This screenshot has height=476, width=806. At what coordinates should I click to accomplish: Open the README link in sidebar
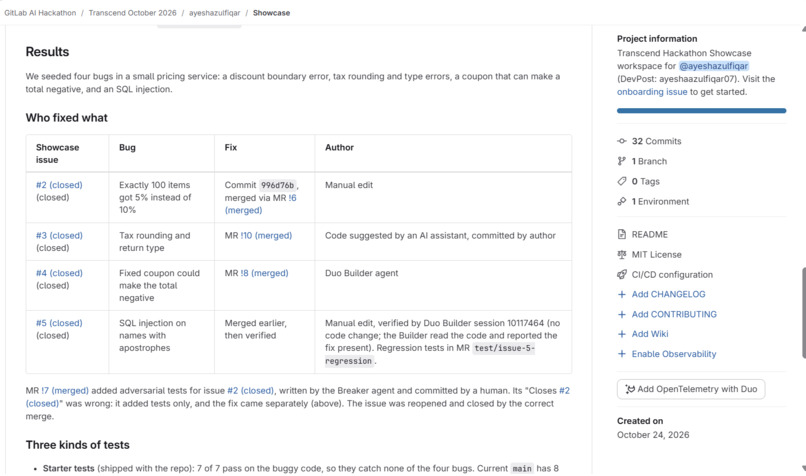(650, 234)
